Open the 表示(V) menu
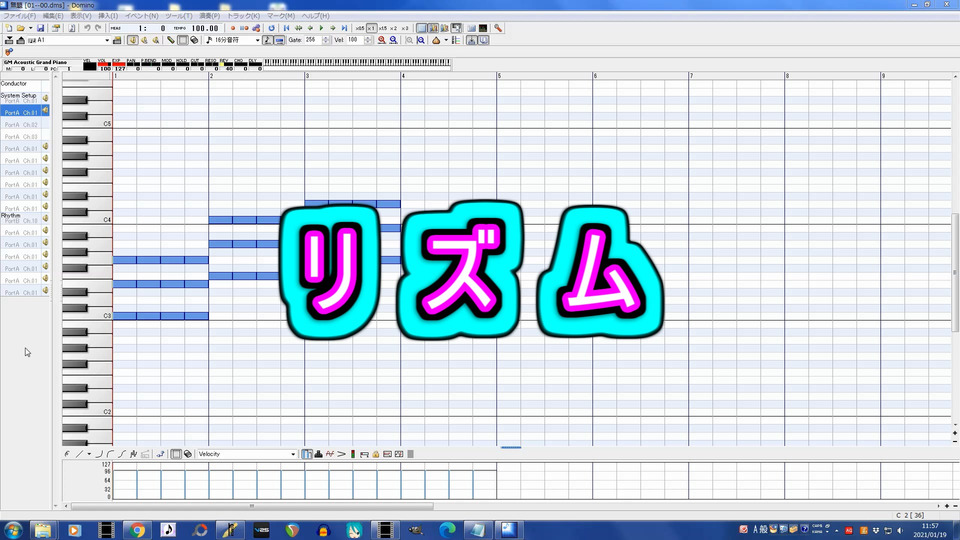This screenshot has height=540, width=960. [x=81, y=16]
